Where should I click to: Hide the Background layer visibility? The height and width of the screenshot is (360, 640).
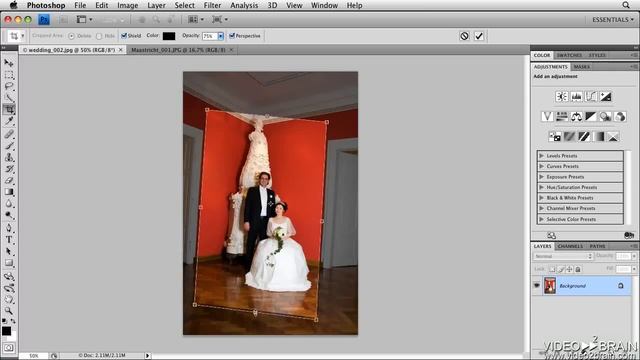(537, 286)
